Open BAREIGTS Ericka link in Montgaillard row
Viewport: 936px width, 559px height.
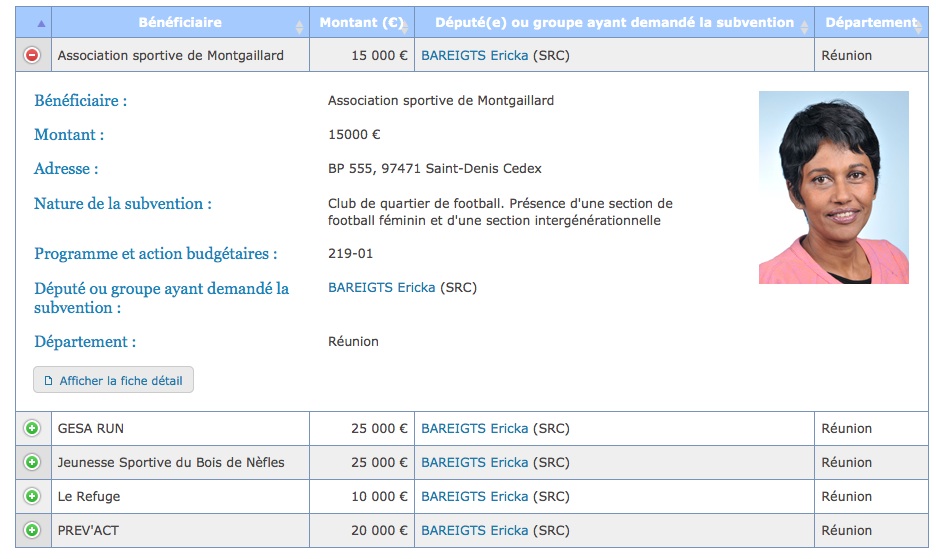coord(475,56)
